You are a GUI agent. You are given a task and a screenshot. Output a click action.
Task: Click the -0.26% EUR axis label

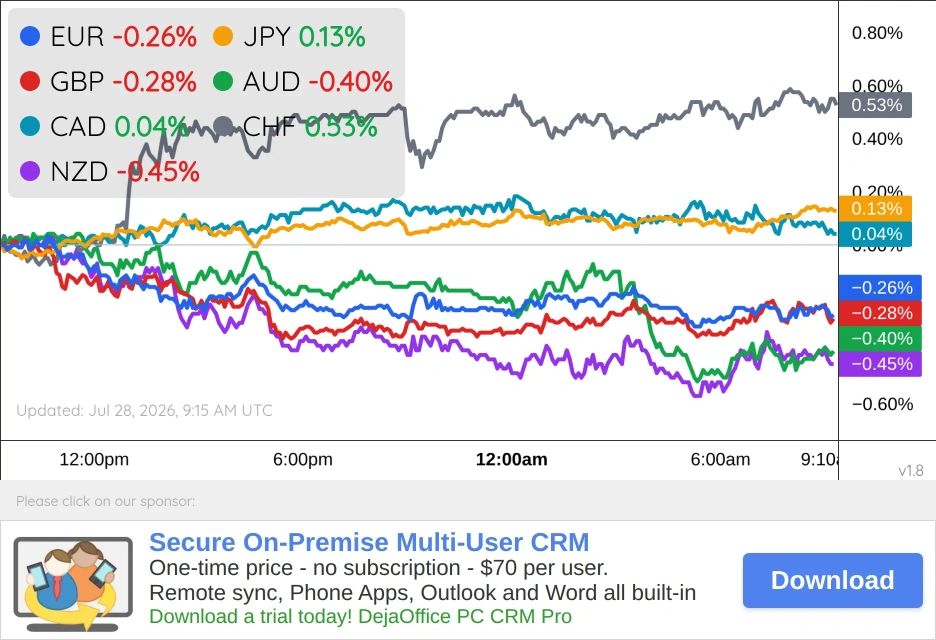click(880, 288)
